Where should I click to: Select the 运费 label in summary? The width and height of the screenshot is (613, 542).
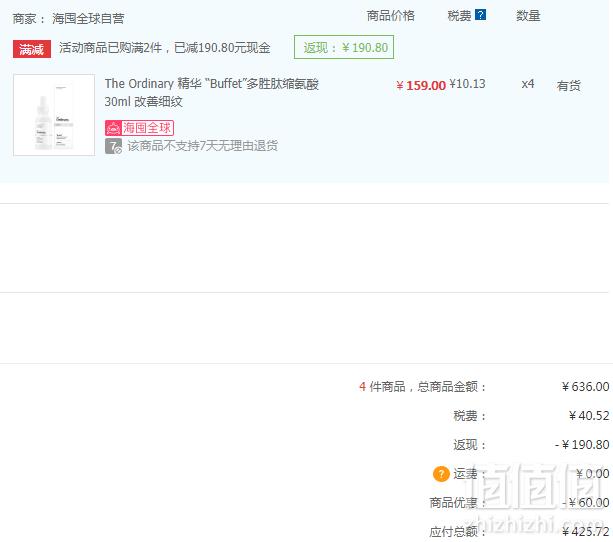(x=469, y=474)
